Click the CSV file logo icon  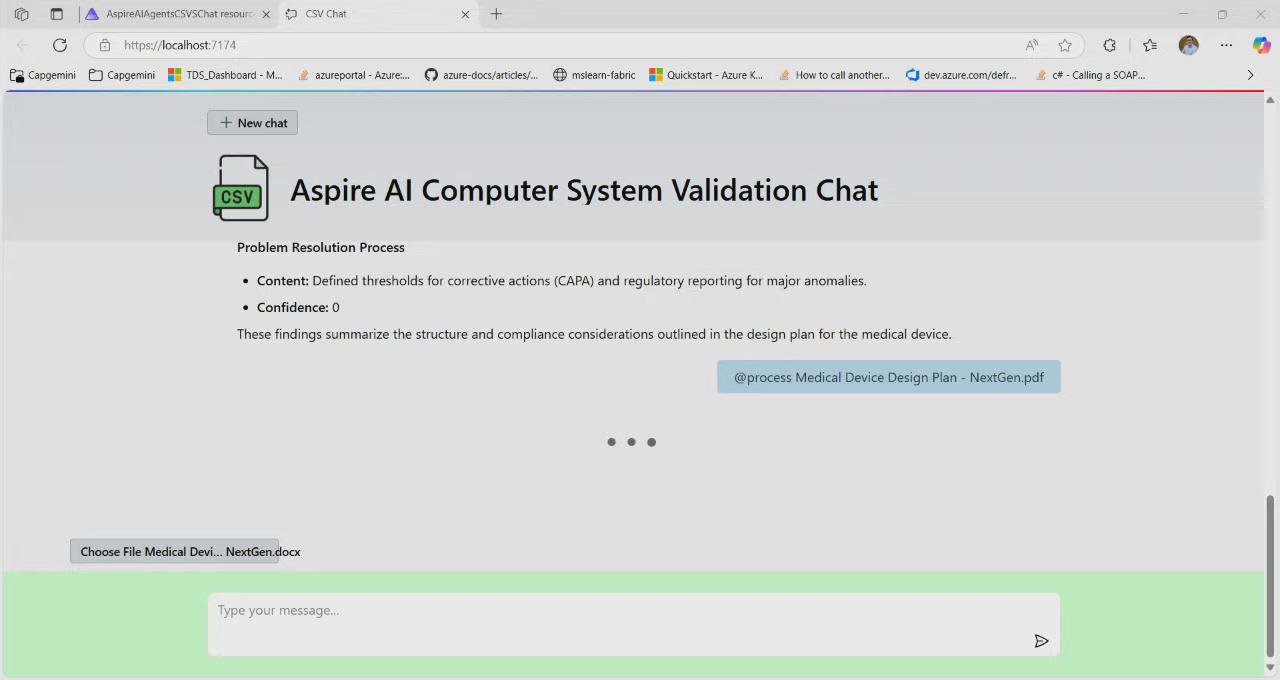pos(241,188)
